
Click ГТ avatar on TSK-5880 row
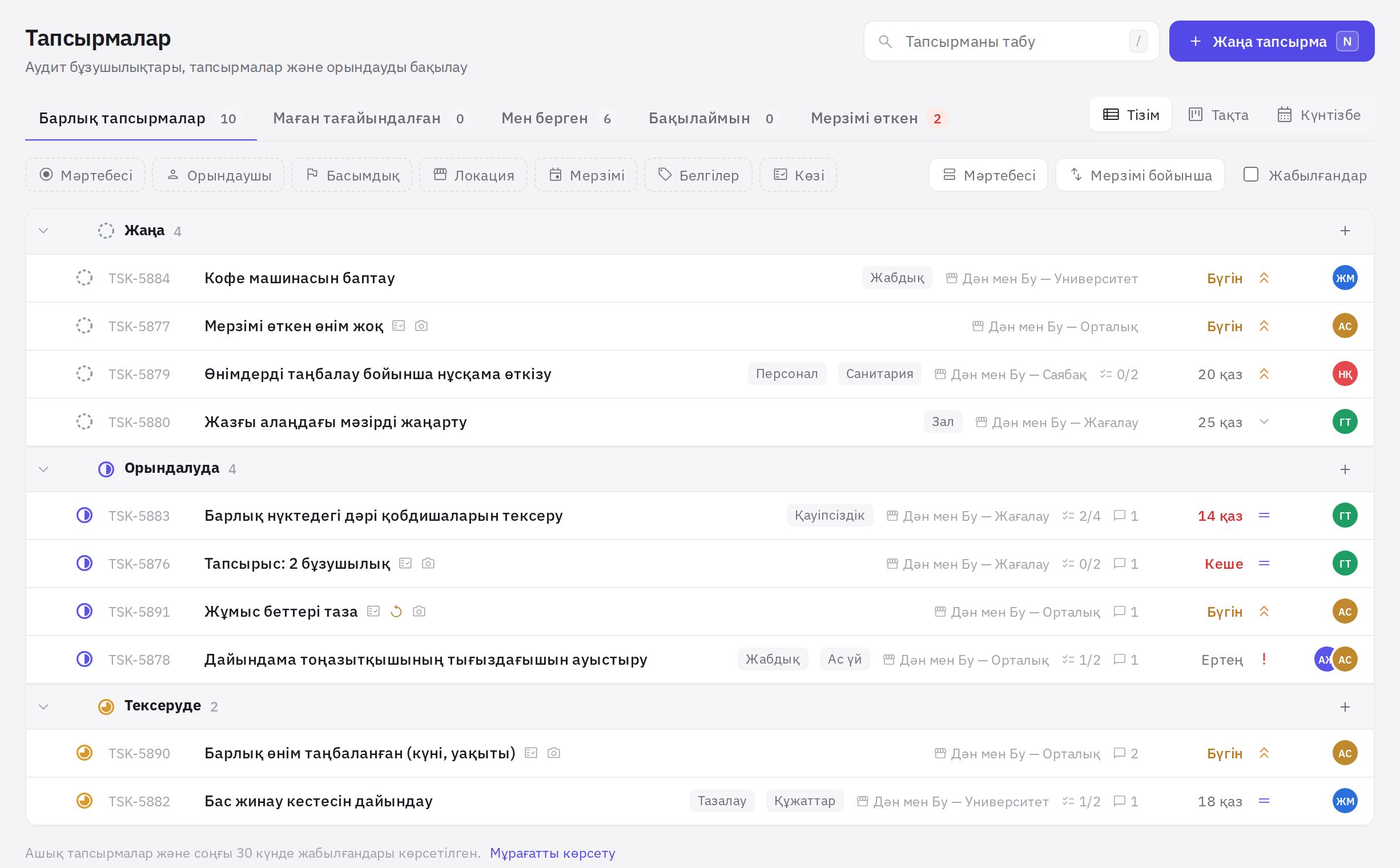[x=1344, y=422]
